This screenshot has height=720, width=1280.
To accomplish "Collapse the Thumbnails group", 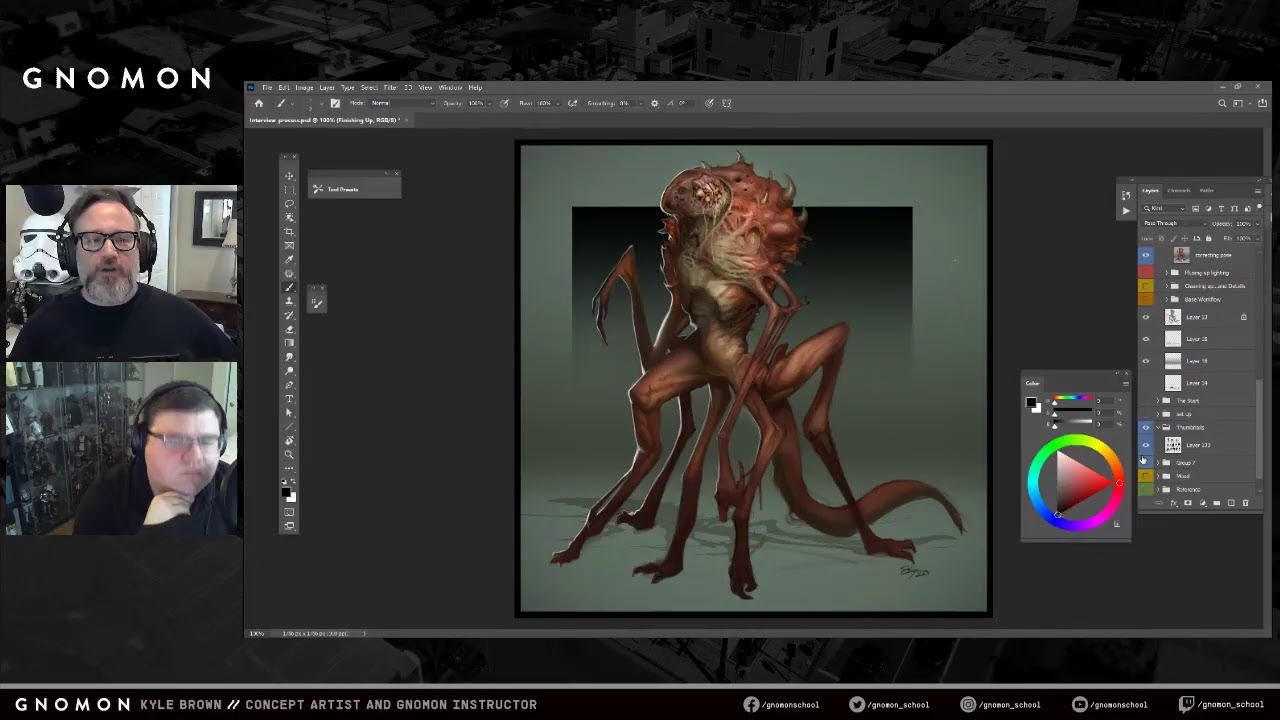I will (x=1159, y=427).
